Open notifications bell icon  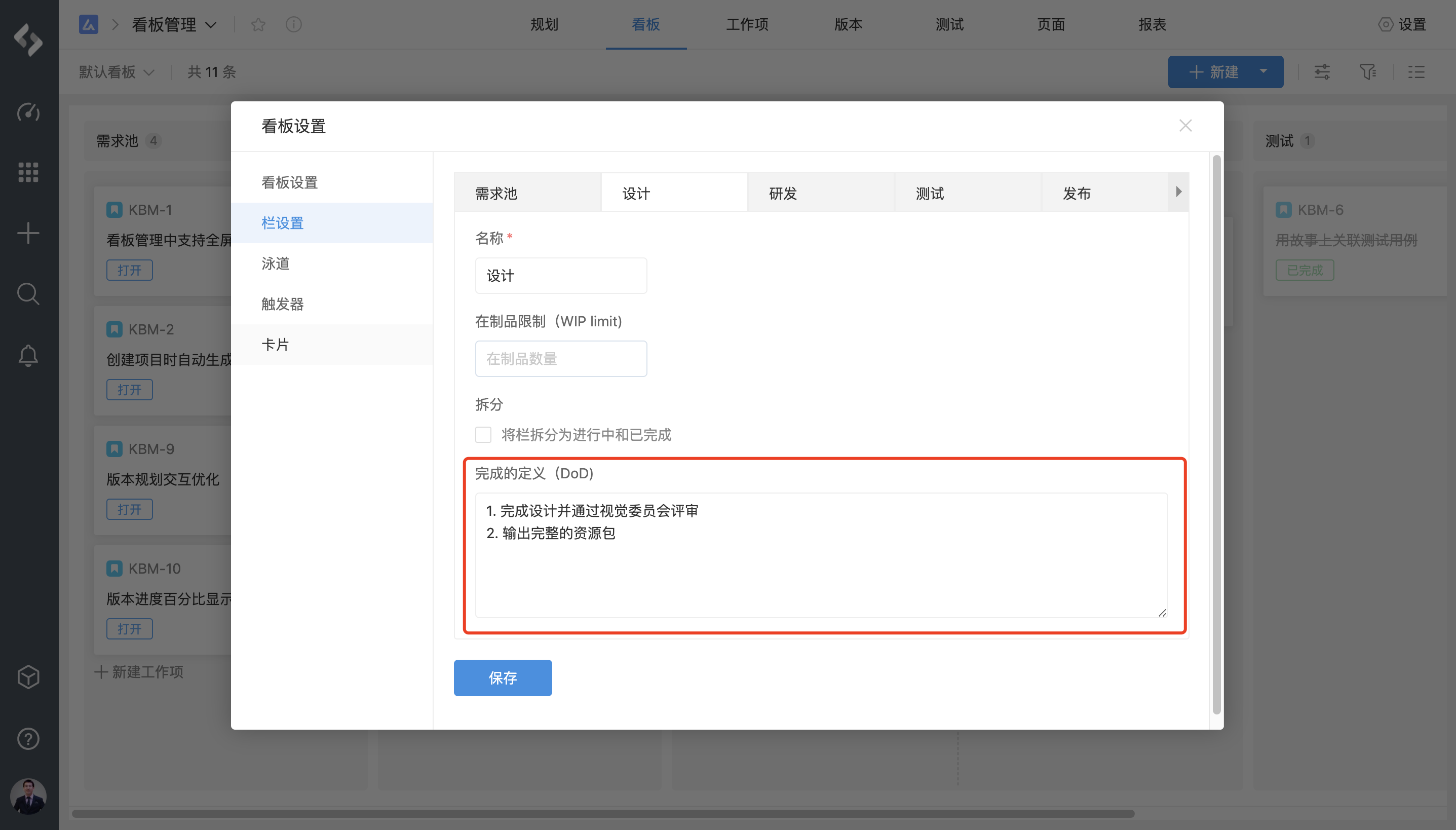coord(28,356)
